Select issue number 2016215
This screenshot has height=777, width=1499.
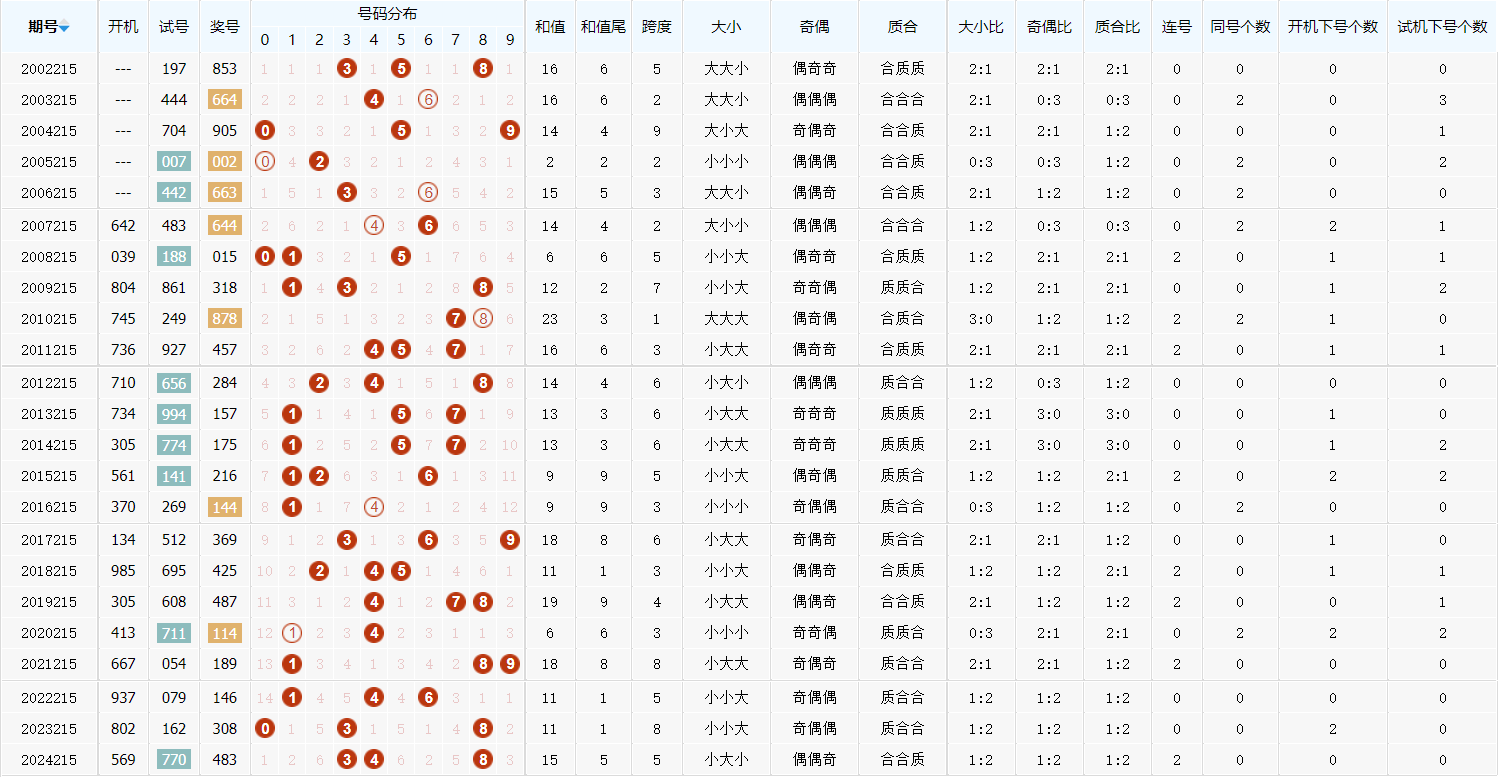click(x=49, y=507)
